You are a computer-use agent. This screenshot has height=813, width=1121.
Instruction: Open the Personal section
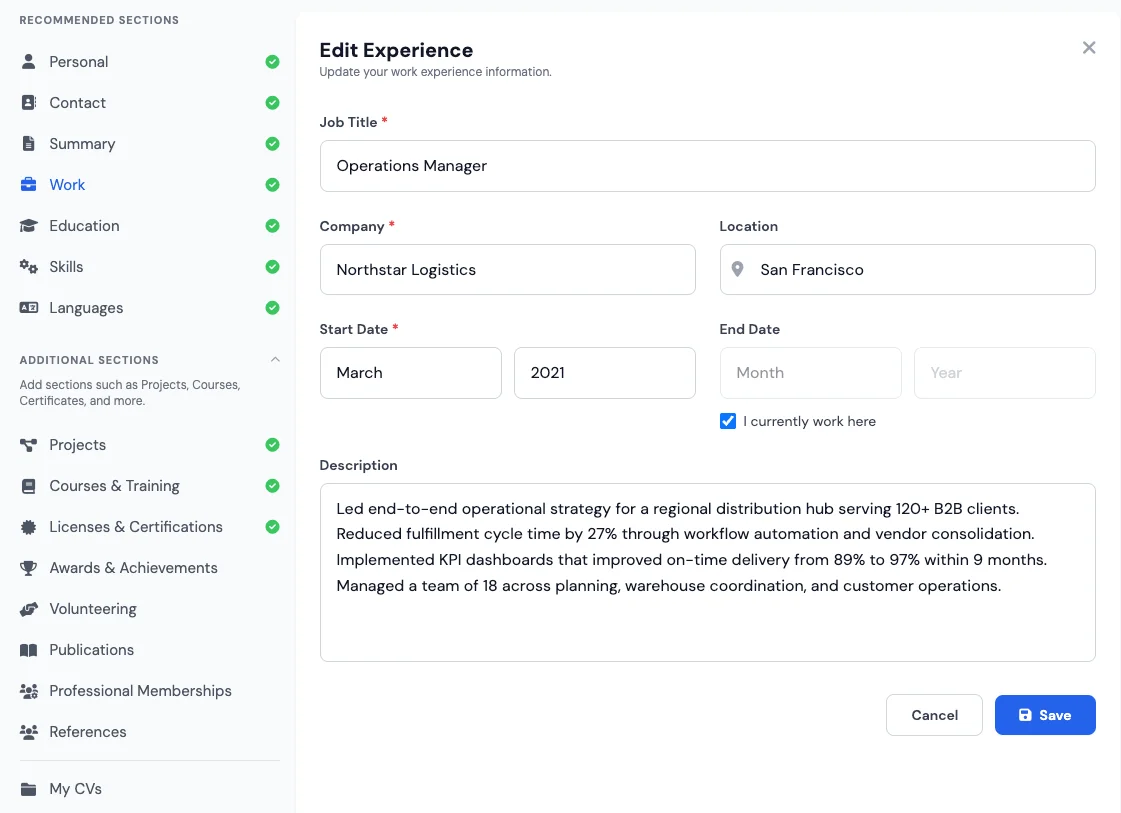point(149,61)
